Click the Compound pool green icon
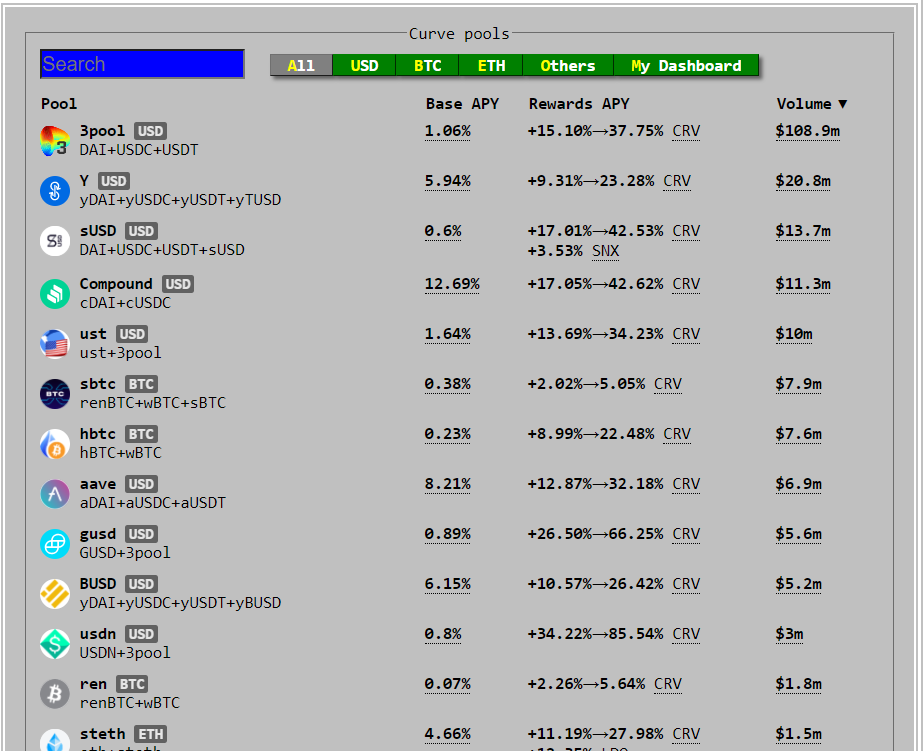Screen dimensions: 923x751 click(55, 294)
